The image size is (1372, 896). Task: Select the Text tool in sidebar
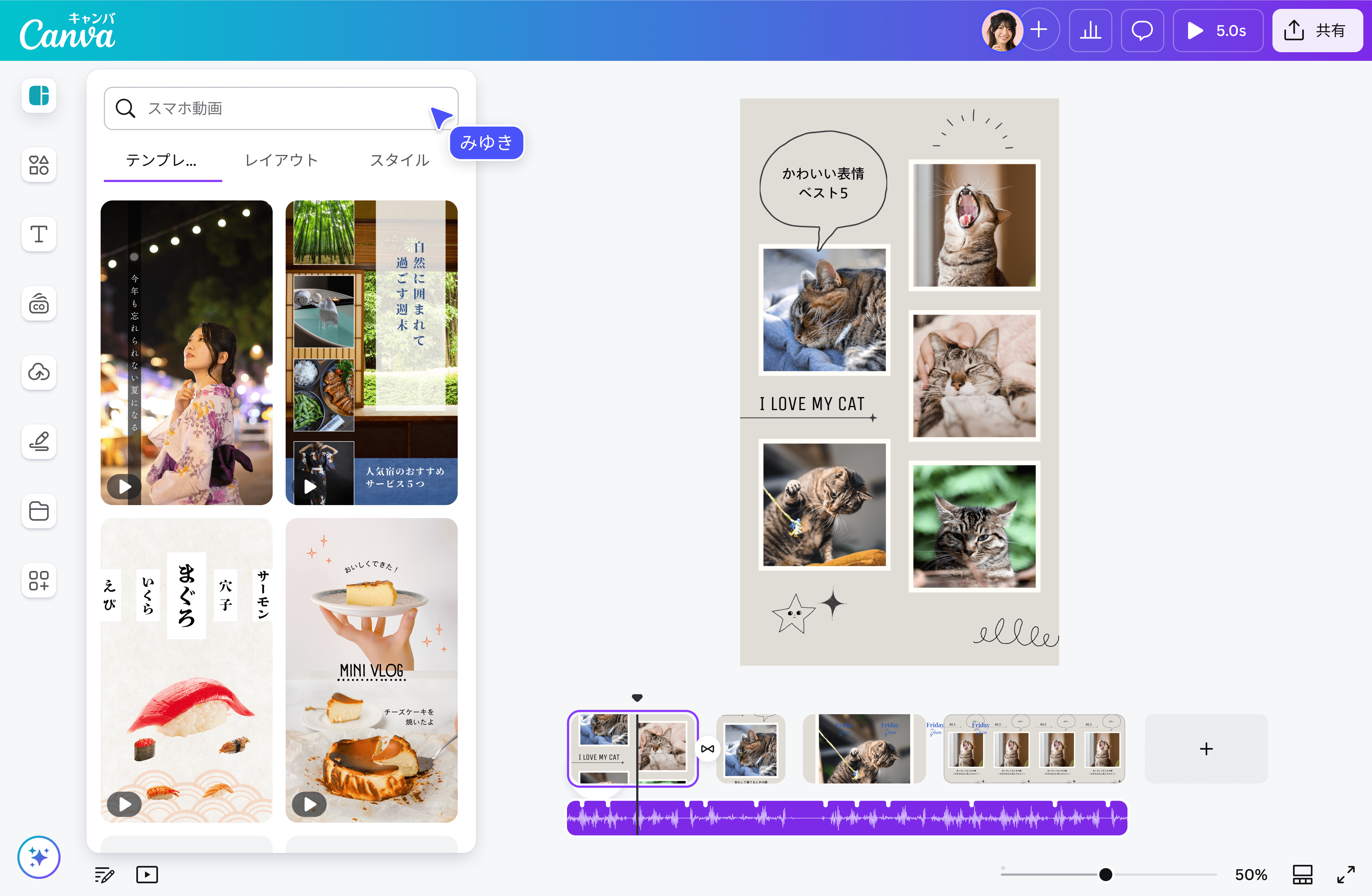coord(39,234)
